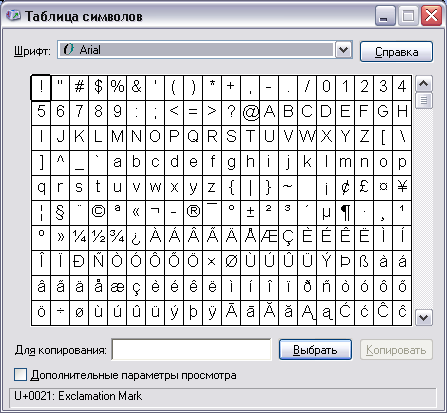Select the % percent sign cell
Image resolution: width=447 pixels, height=413 pixels.
pos(117,88)
